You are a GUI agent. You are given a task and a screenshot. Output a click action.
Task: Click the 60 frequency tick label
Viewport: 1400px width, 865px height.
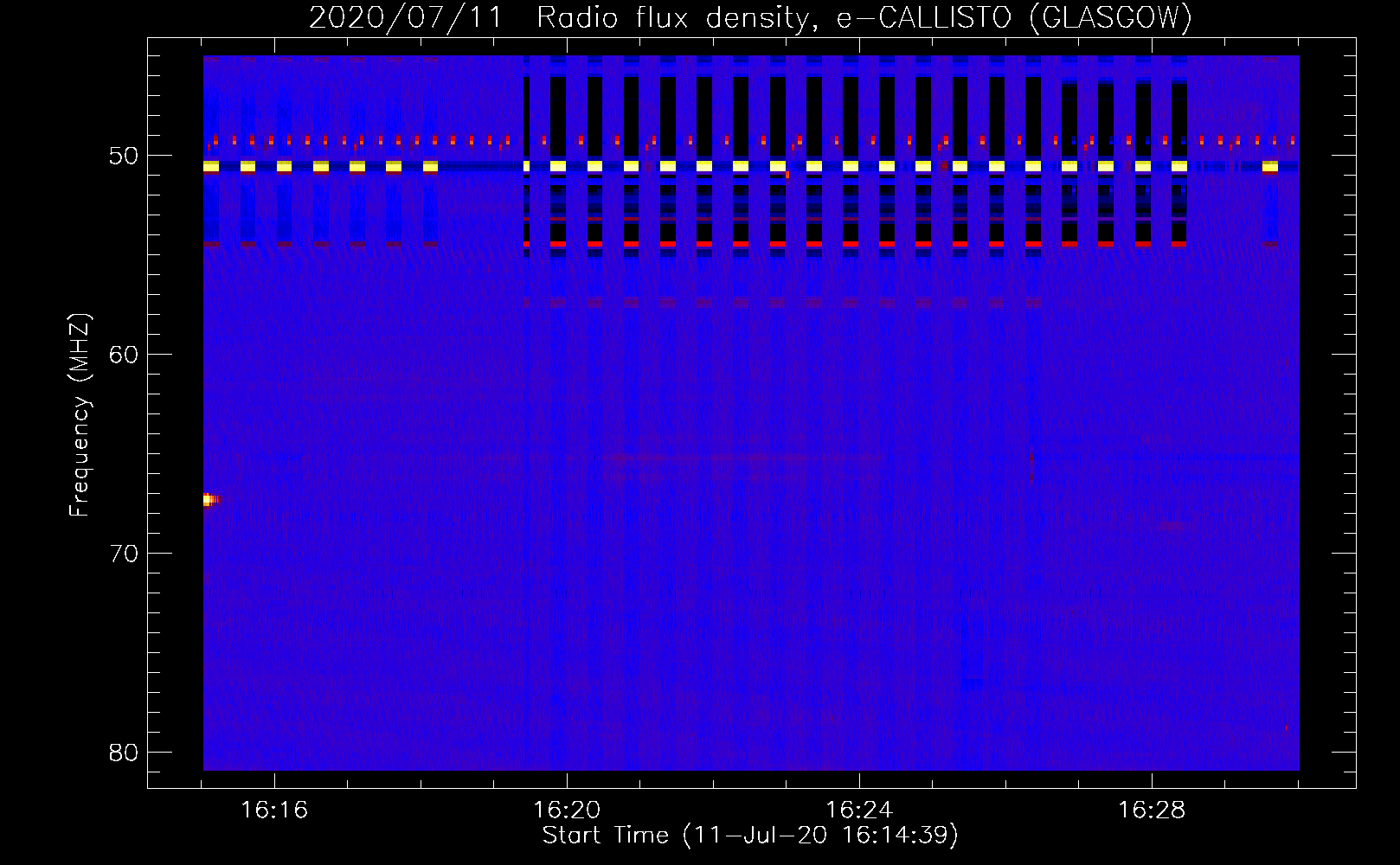124,355
